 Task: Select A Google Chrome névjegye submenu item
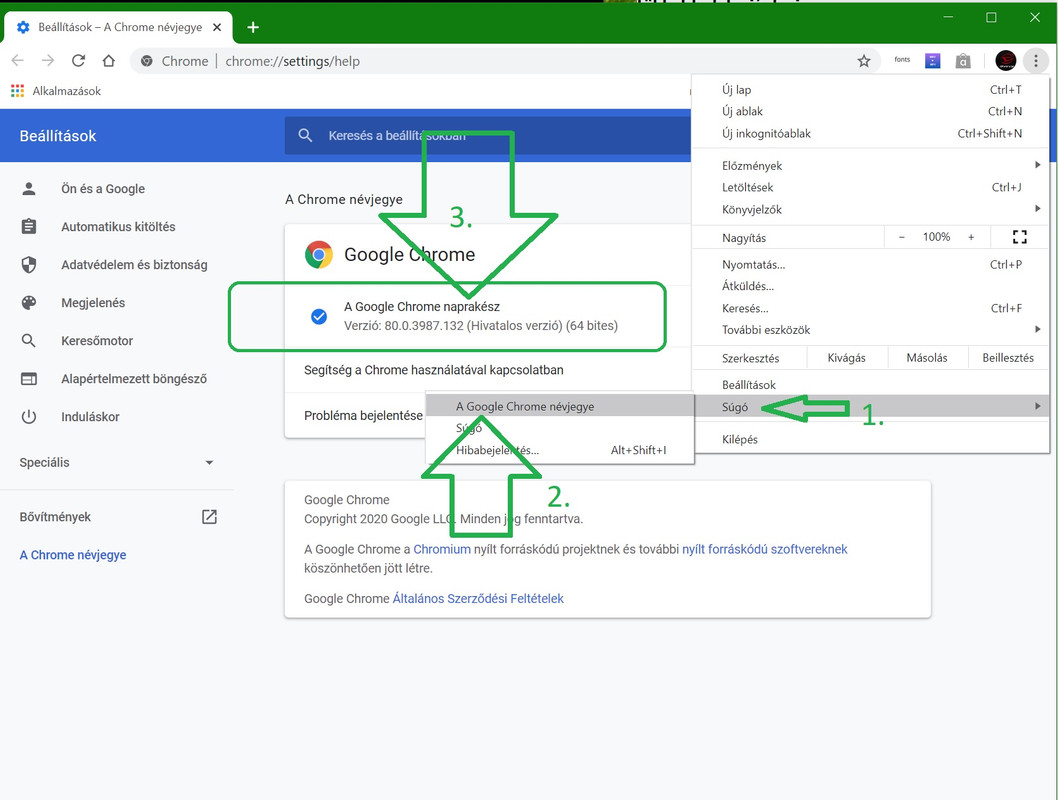(560, 407)
